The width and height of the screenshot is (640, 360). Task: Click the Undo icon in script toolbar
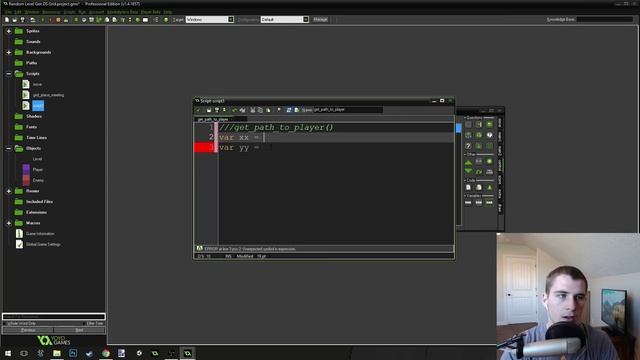point(234,110)
